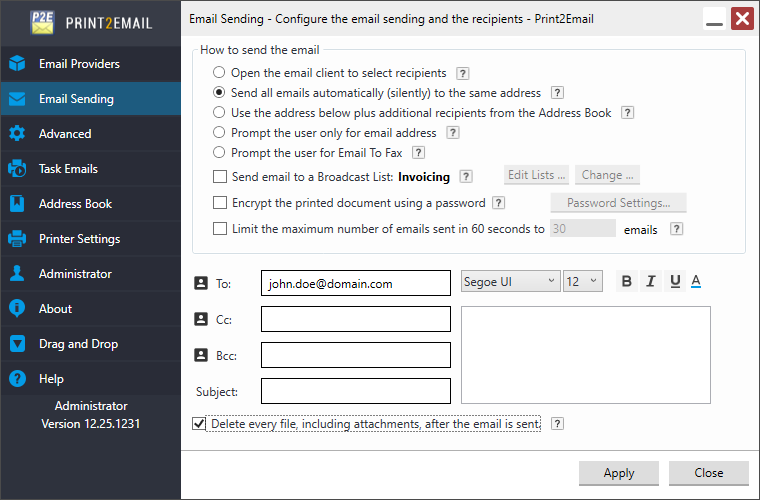Viewport: 760px width, 500px height.
Task: Click the To address field
Action: point(356,283)
